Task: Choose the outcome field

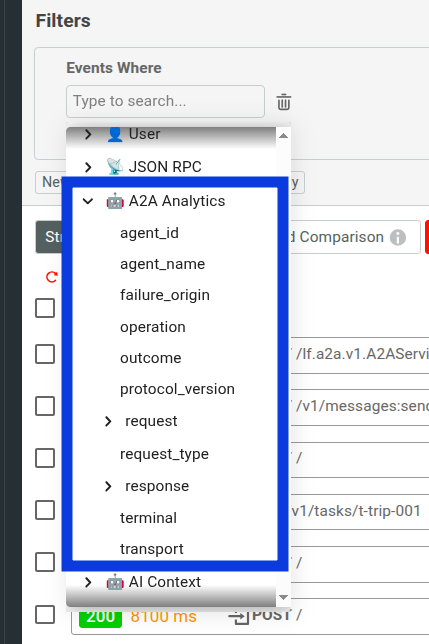Action: (x=151, y=358)
